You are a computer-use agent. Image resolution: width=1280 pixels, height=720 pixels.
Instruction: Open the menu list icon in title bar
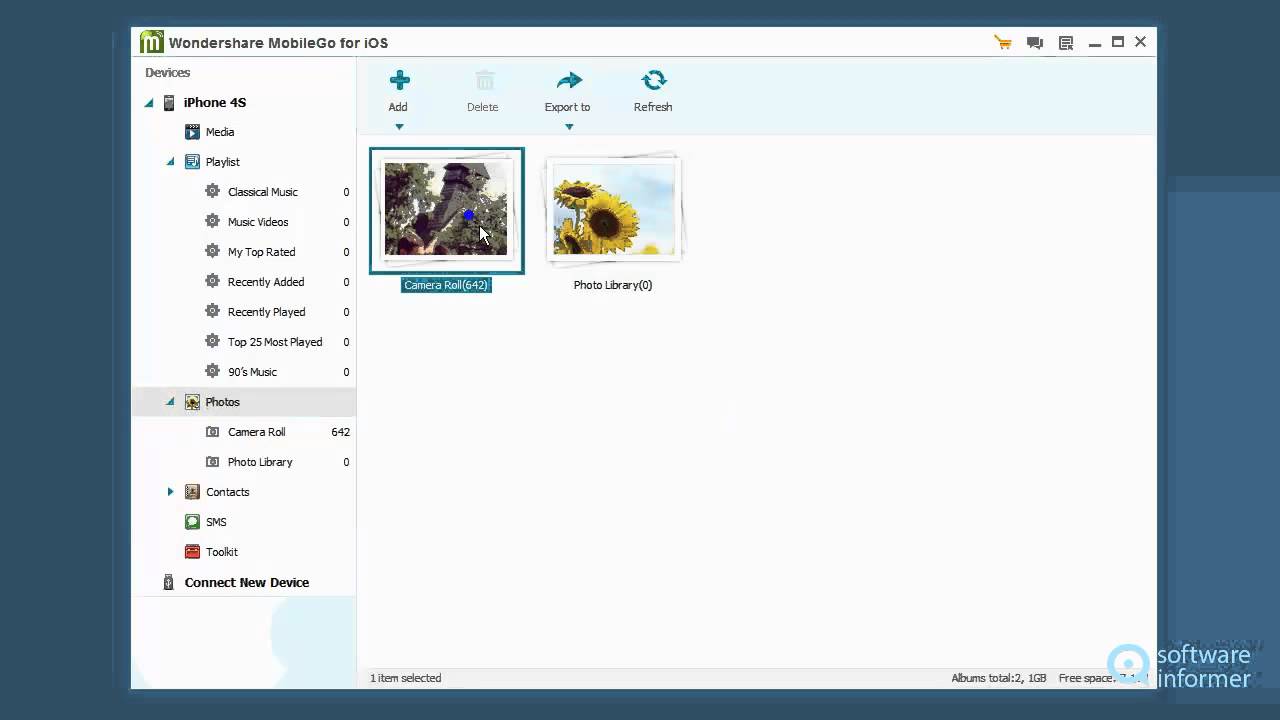(x=1066, y=43)
